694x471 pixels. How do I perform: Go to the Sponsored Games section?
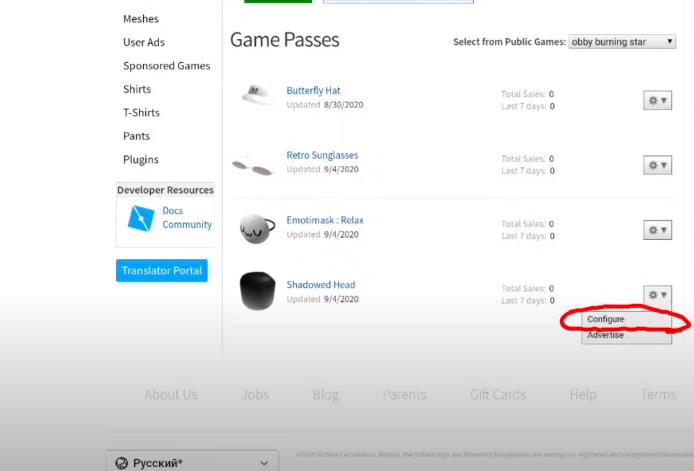[x=167, y=66]
